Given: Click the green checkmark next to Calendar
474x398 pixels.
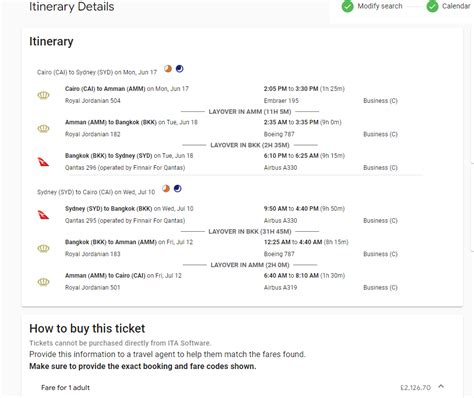Looking at the screenshot, I should tap(432, 6).
